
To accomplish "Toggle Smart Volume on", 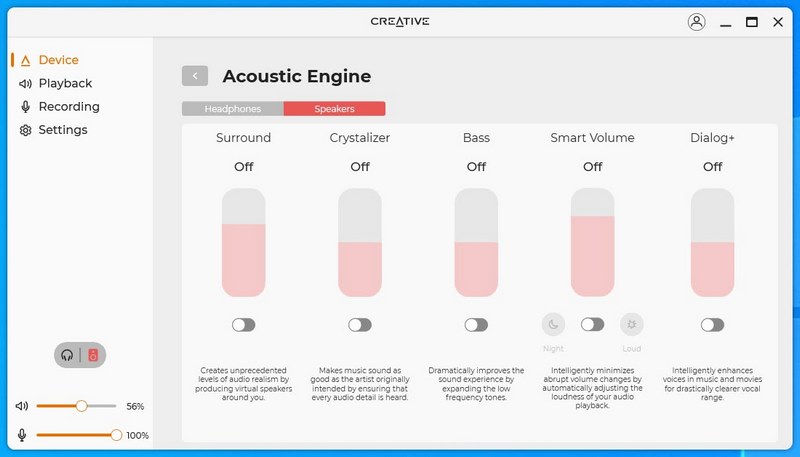I will (x=592, y=324).
